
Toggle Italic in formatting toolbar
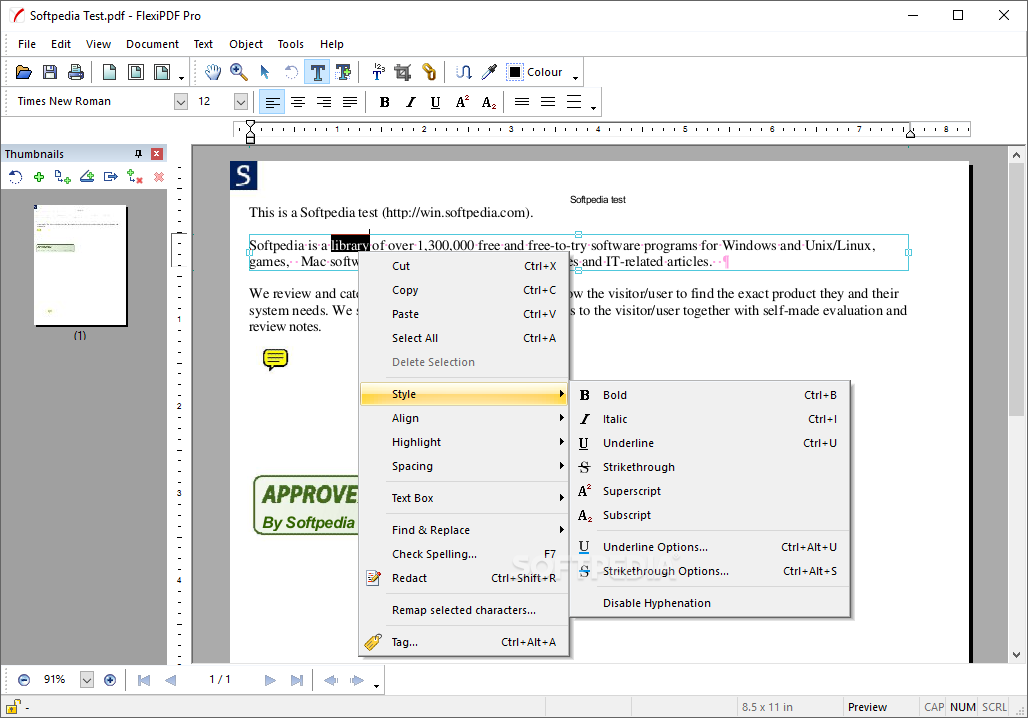410,102
